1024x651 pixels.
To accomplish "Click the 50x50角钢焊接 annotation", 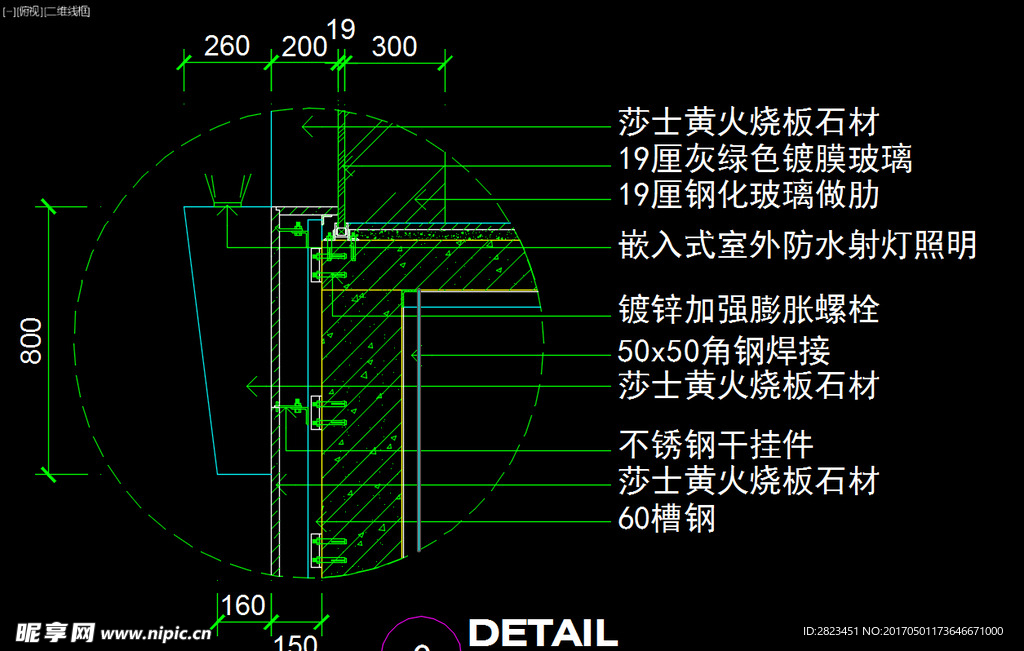I will [724, 351].
